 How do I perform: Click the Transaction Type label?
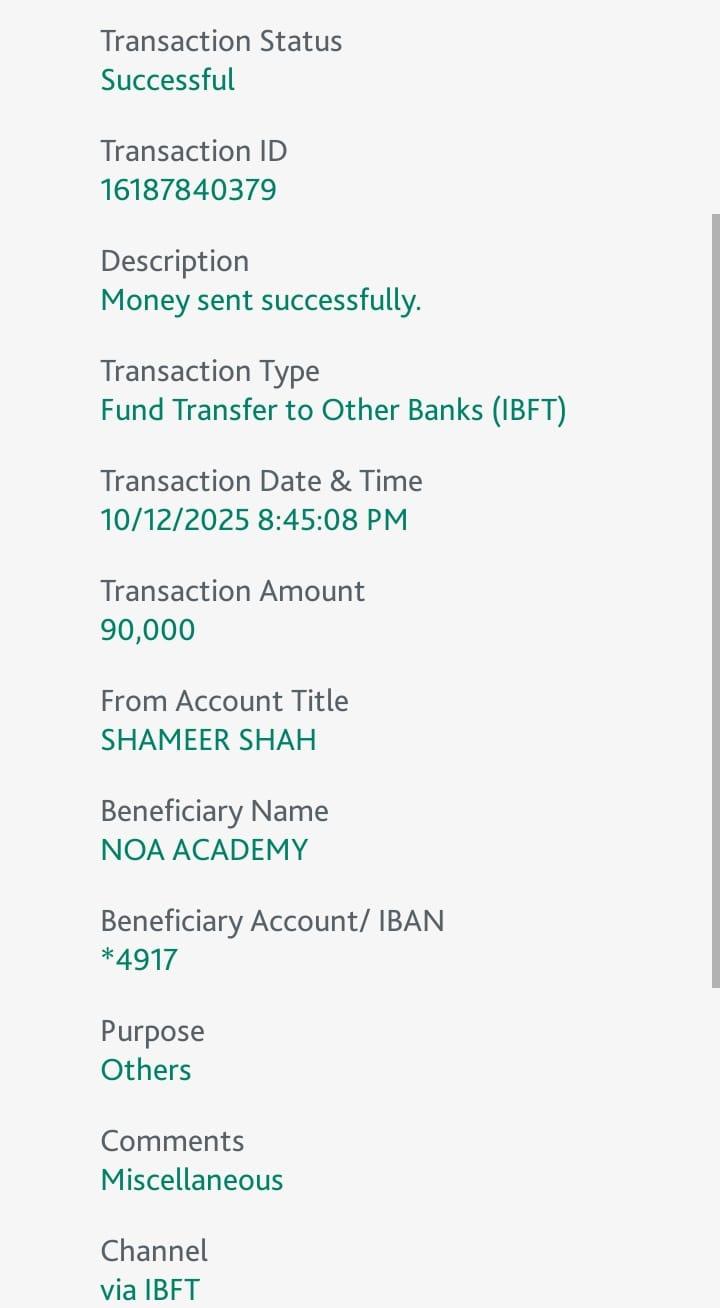coord(210,371)
